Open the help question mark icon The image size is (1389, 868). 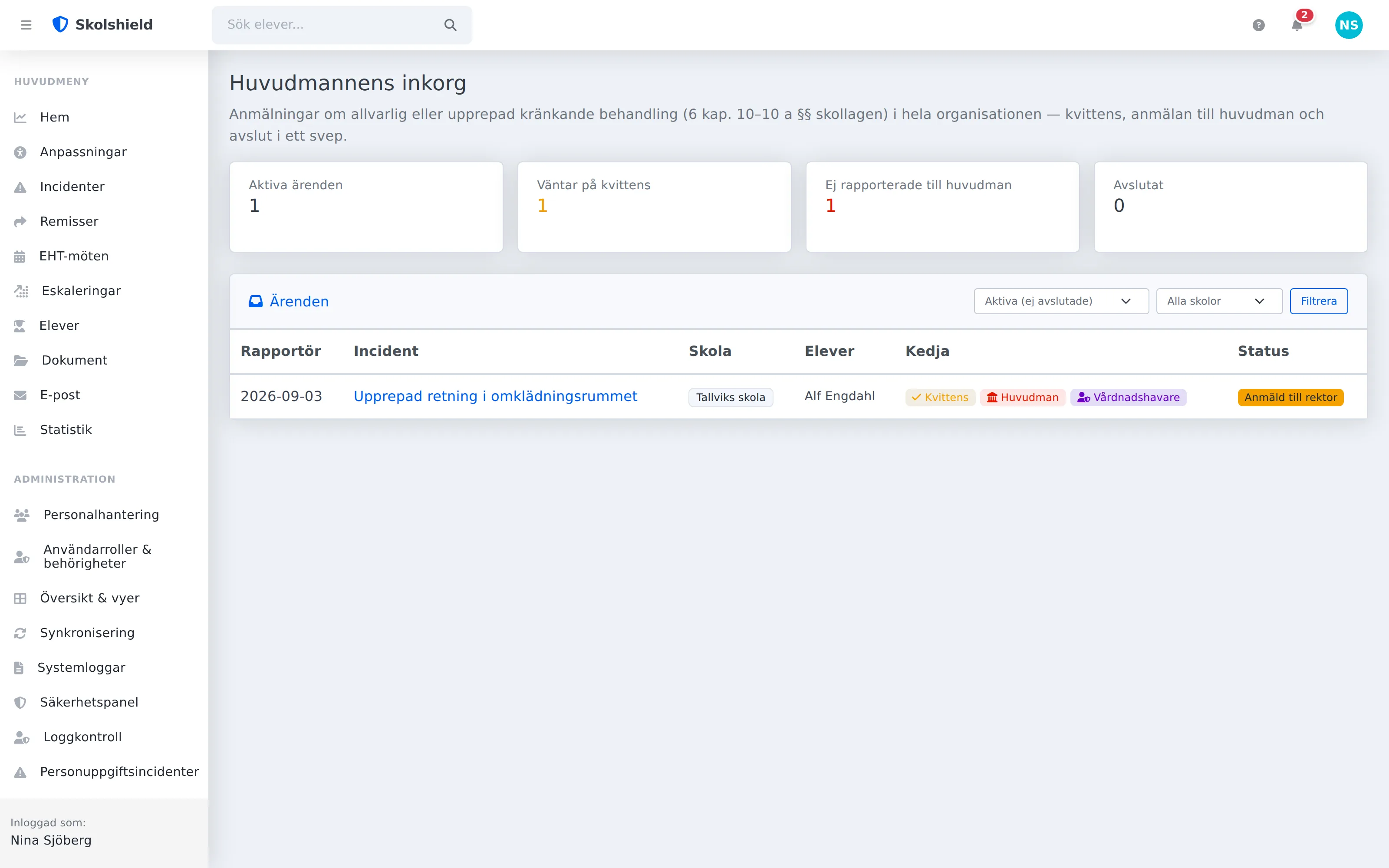(x=1259, y=25)
